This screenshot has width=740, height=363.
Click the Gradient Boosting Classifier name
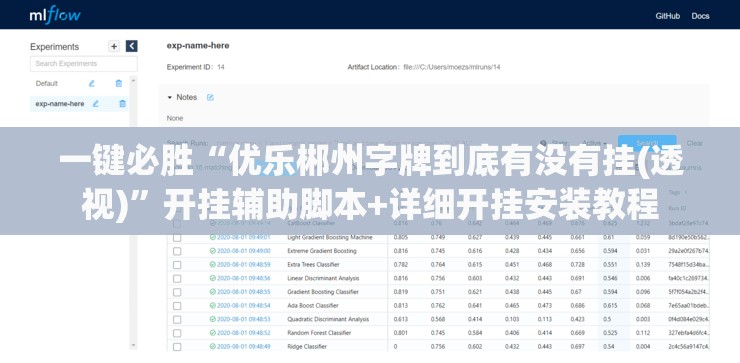323,292
